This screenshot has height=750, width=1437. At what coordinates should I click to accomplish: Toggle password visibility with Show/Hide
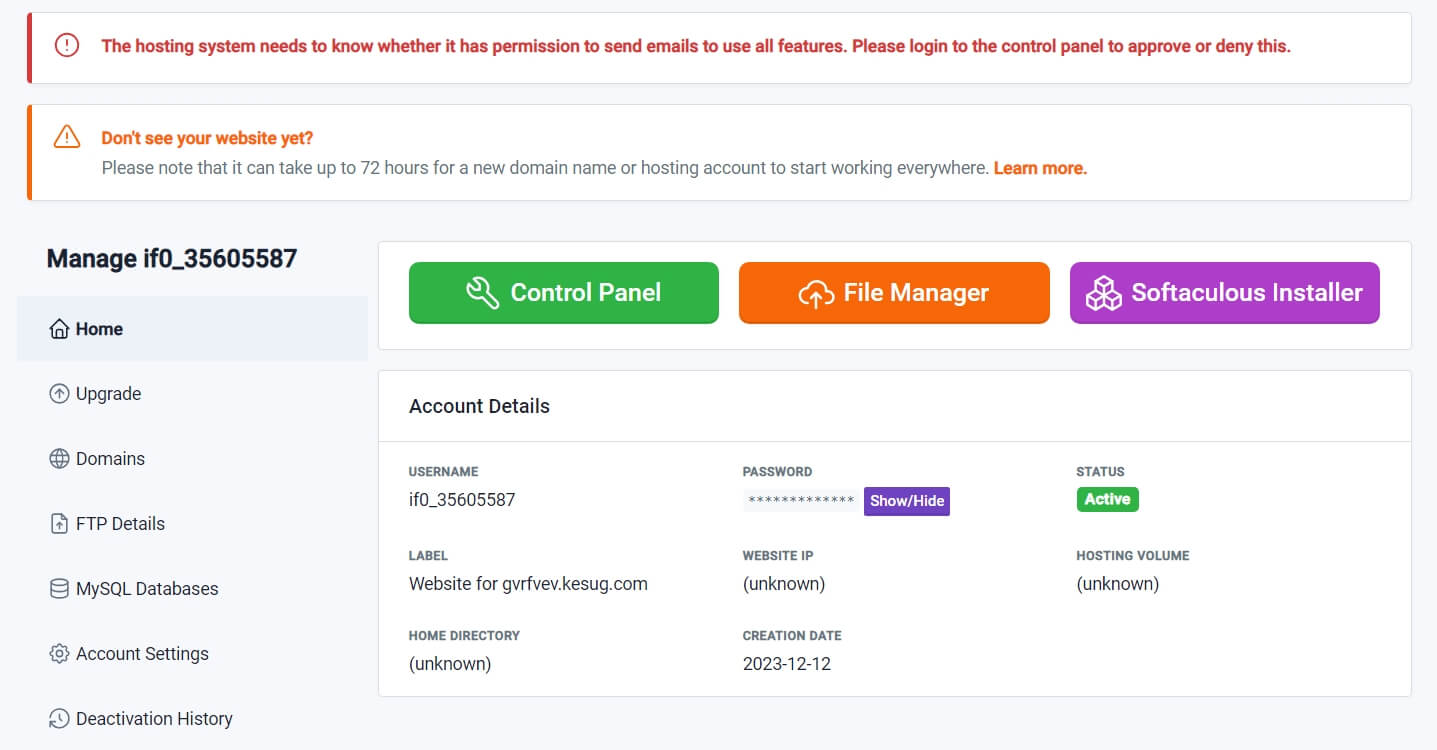907,501
